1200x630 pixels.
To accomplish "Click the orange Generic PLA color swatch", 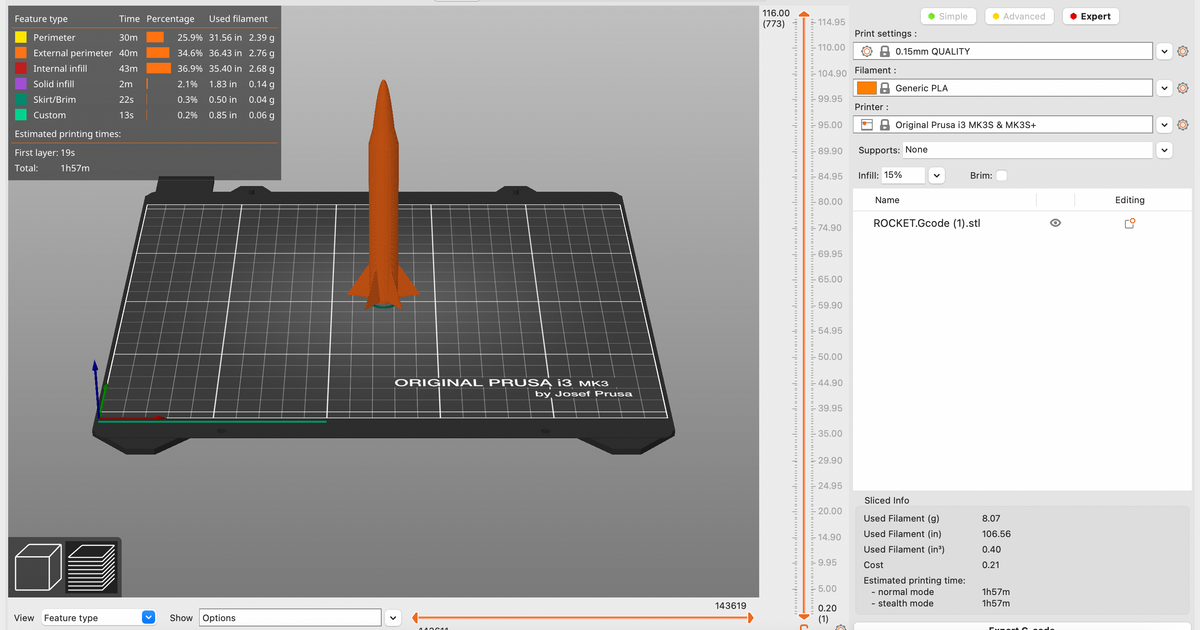I will coord(866,87).
